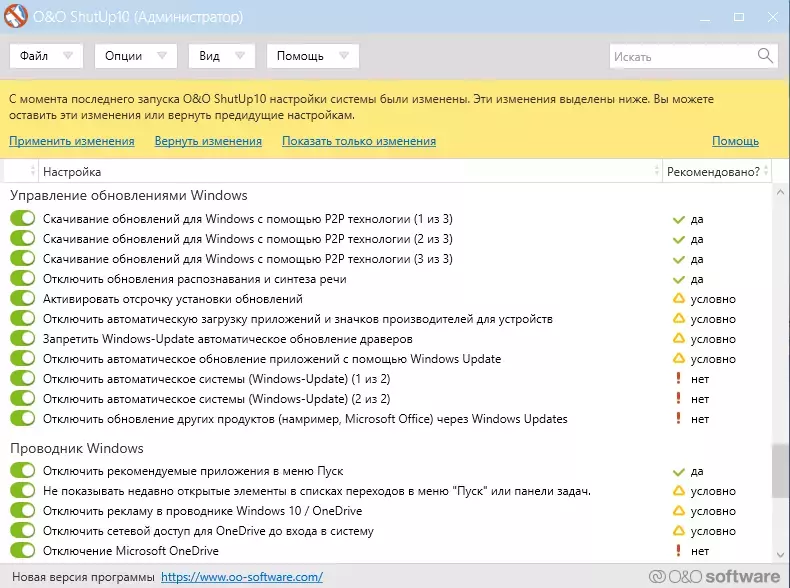
Task: Open the Помощь menu dropdown arrow
Action: click(x=344, y=55)
